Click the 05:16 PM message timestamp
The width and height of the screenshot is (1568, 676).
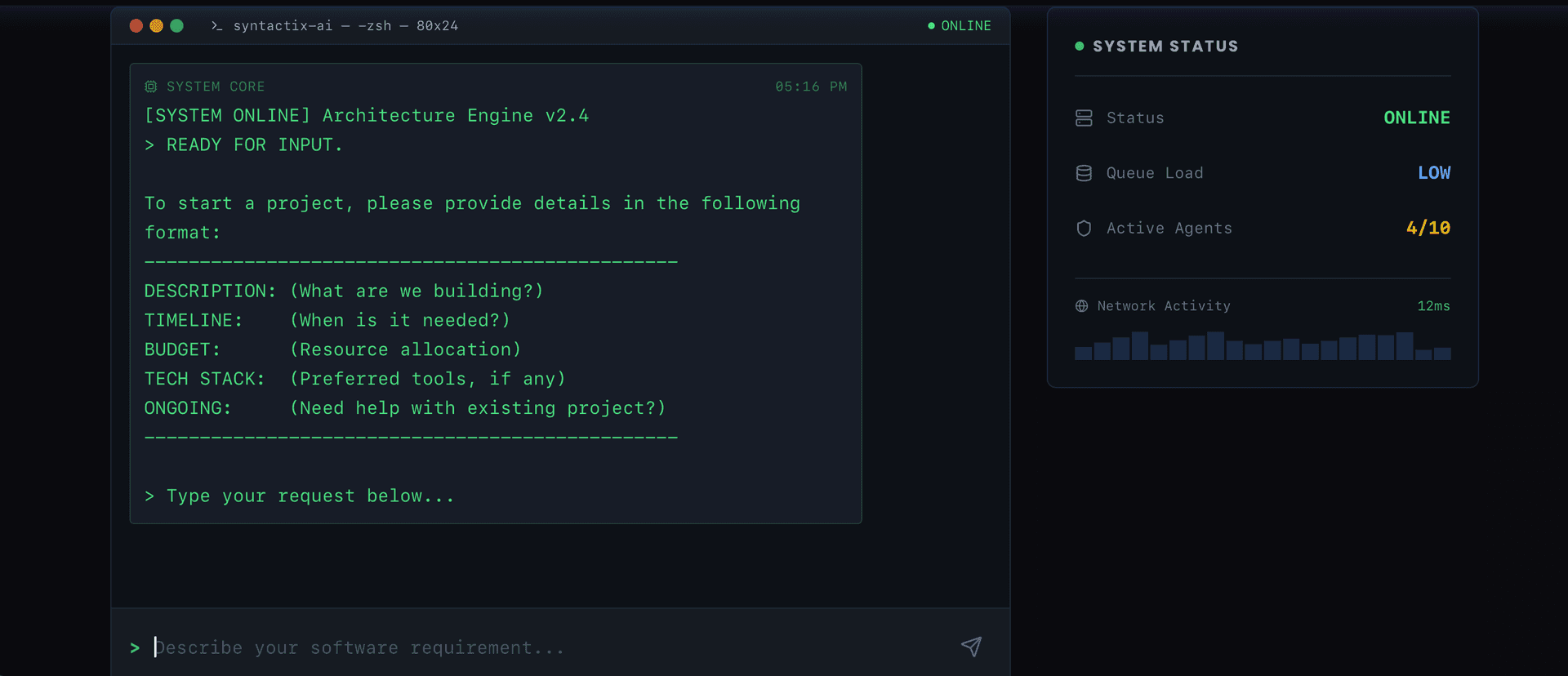point(810,87)
